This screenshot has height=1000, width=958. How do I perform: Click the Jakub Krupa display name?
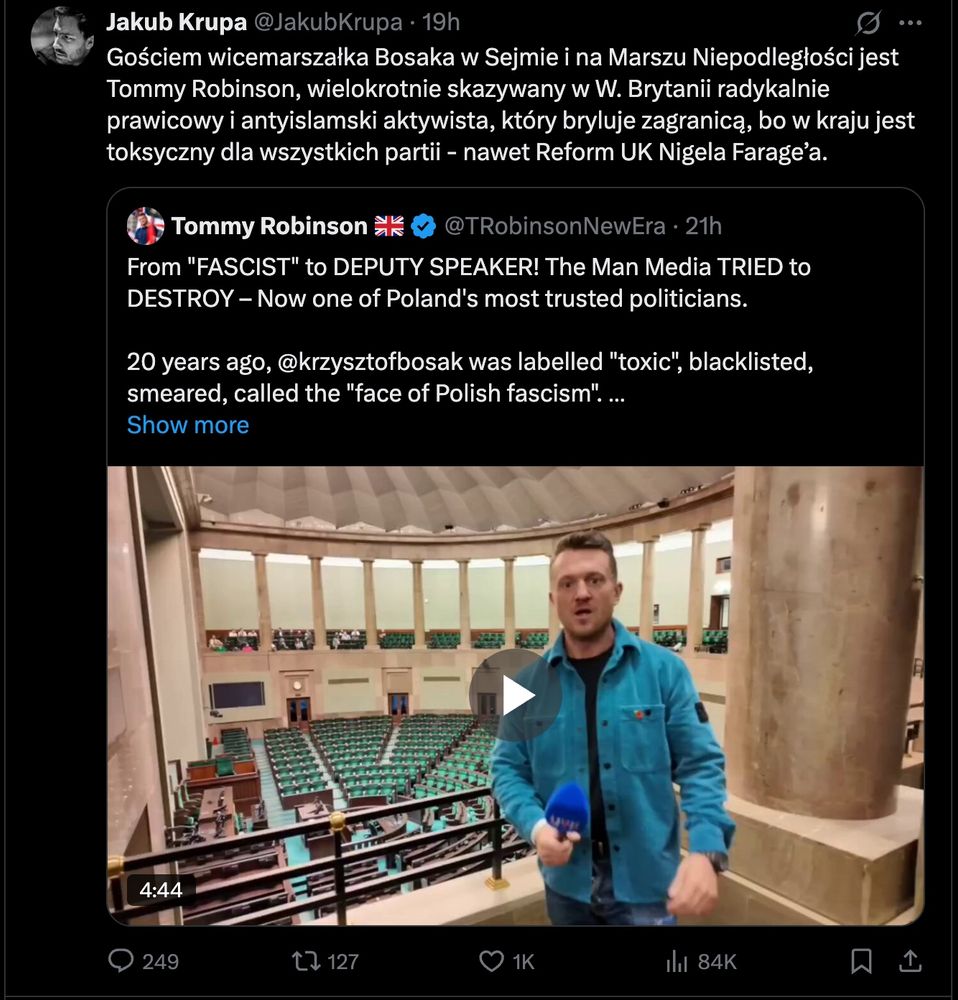[176, 21]
